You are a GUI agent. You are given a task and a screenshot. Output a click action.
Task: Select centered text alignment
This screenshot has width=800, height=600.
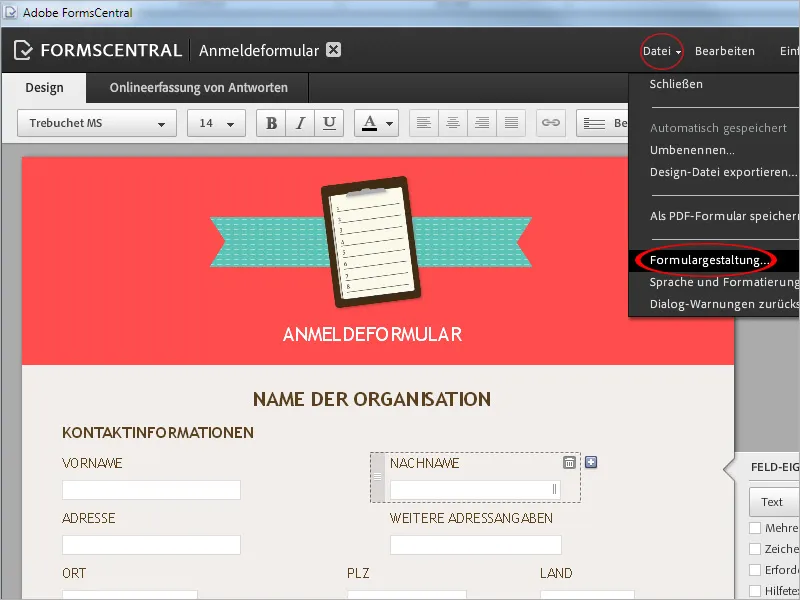(452, 122)
